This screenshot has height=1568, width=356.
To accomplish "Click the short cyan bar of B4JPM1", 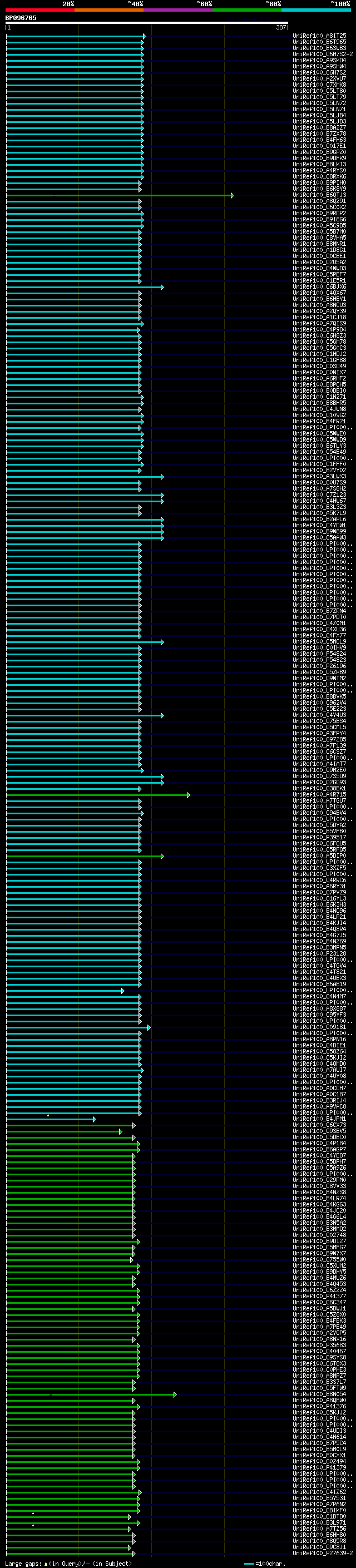I will click(51, 1119).
